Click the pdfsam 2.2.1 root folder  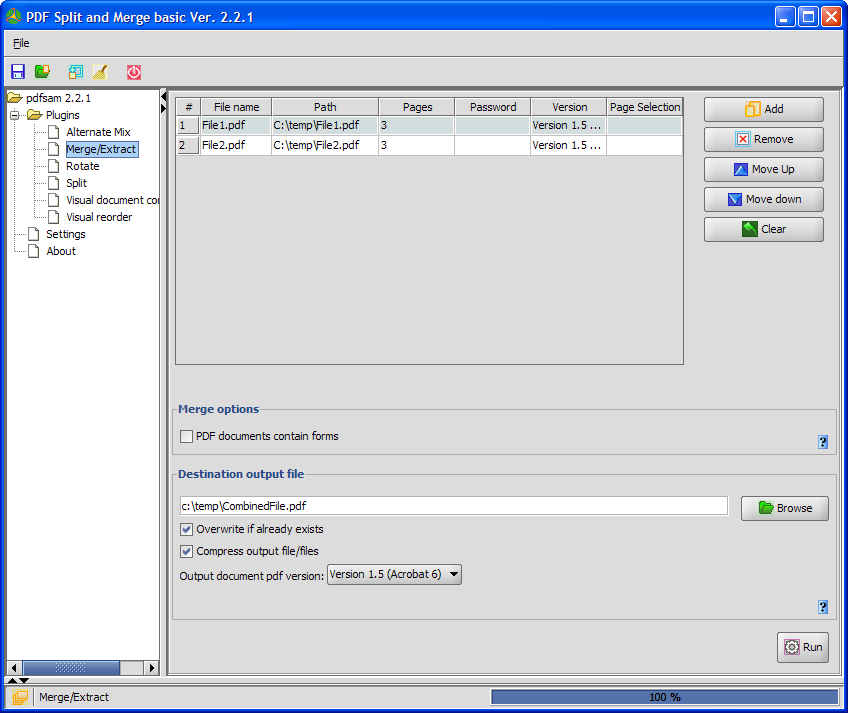(x=49, y=98)
